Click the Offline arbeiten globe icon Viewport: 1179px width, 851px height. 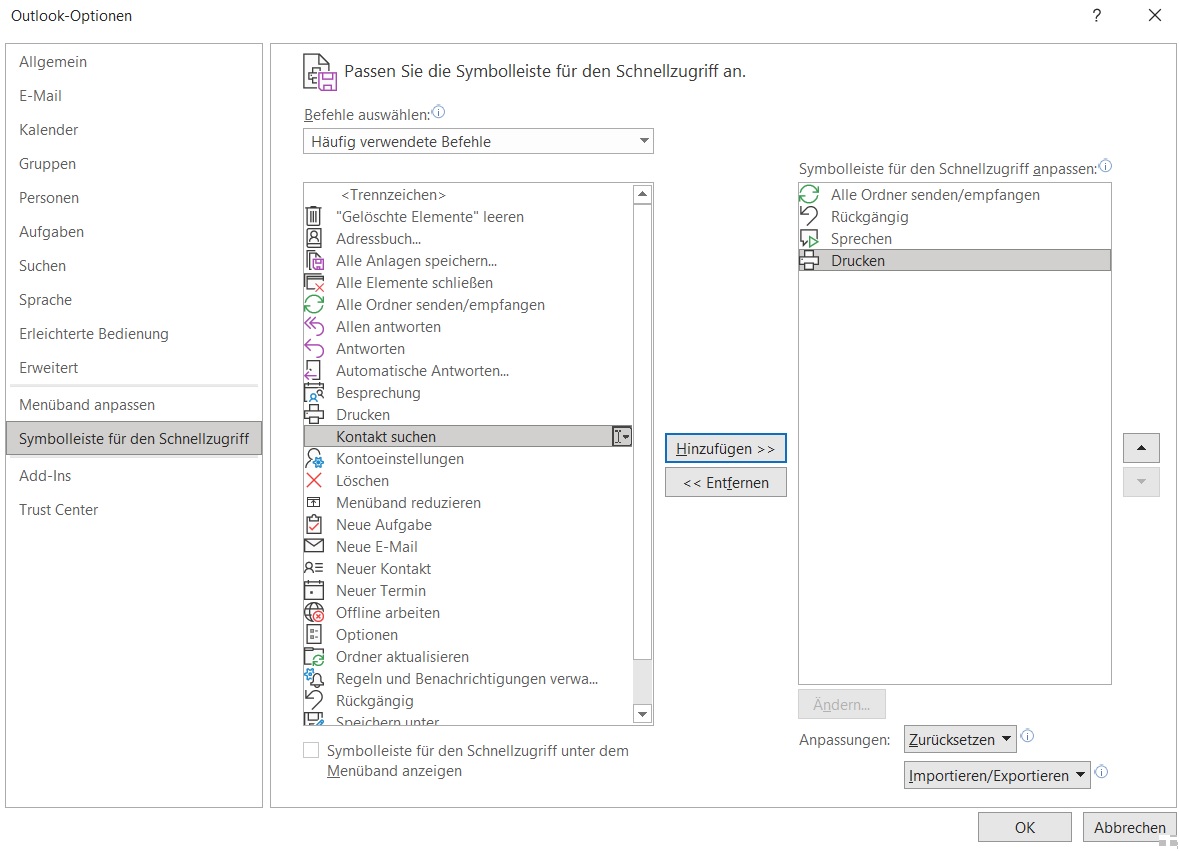314,613
